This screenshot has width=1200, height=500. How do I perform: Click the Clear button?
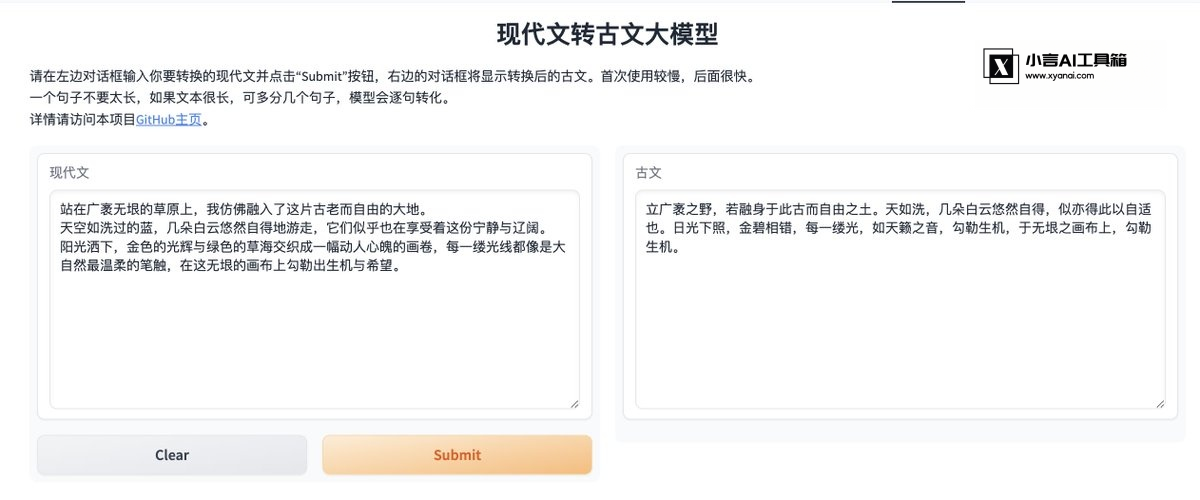point(172,455)
